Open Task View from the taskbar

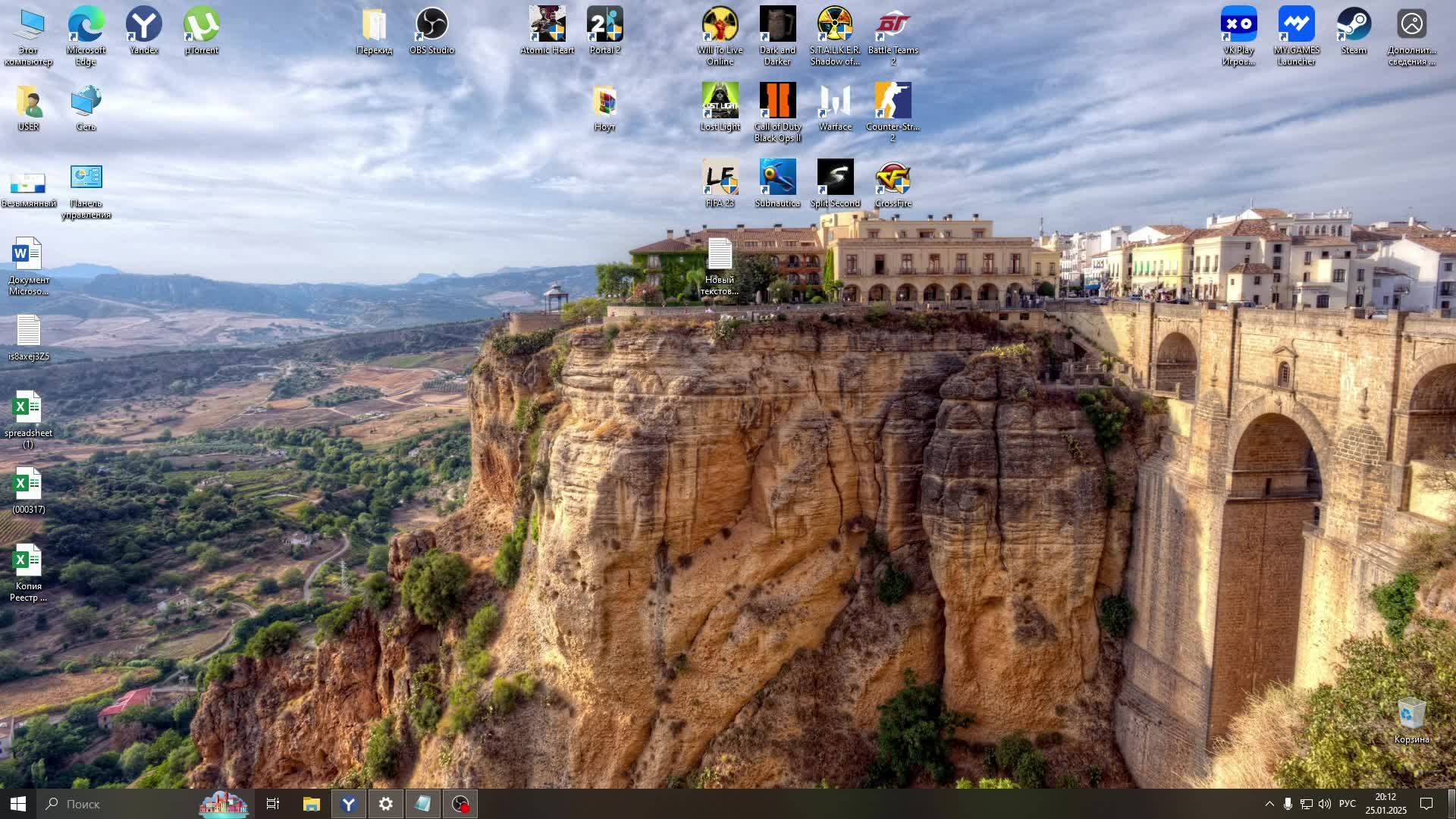[x=273, y=804]
